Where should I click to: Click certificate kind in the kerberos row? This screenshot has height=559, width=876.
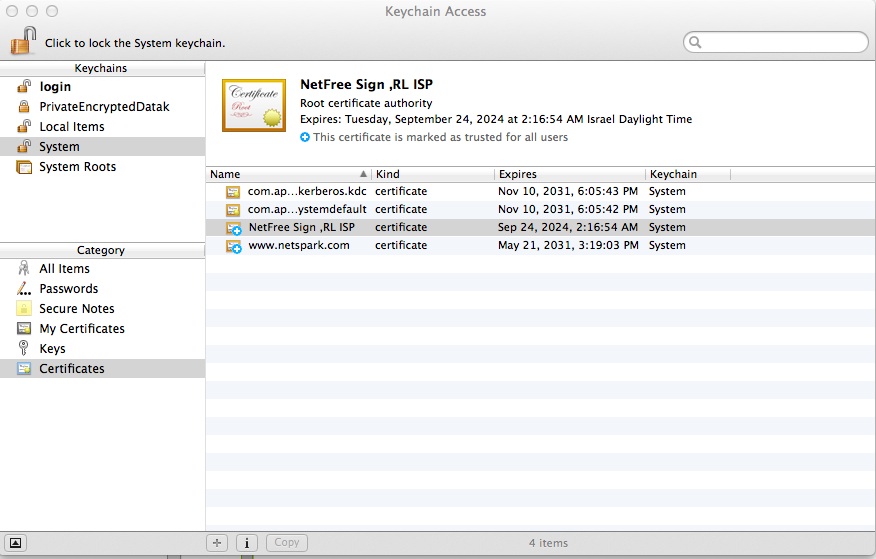pyautogui.click(x=401, y=191)
